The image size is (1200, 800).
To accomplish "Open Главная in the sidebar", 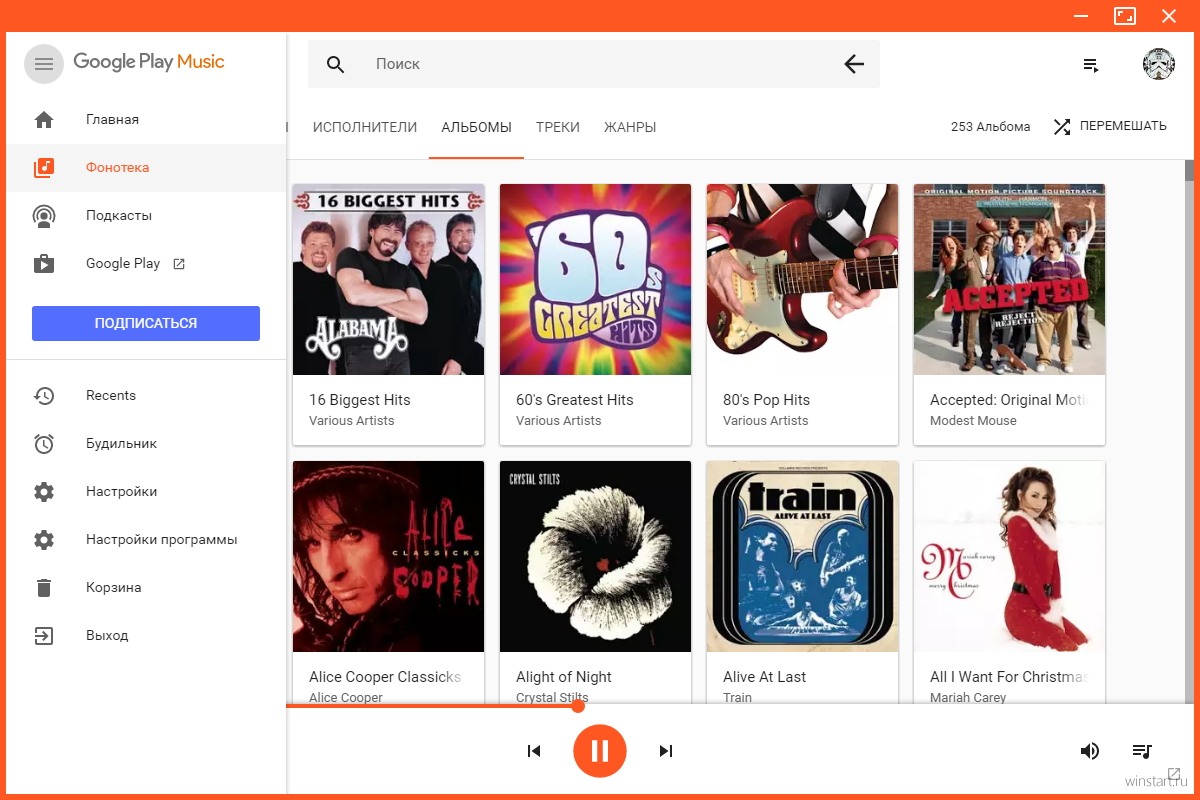I will coord(146,120).
